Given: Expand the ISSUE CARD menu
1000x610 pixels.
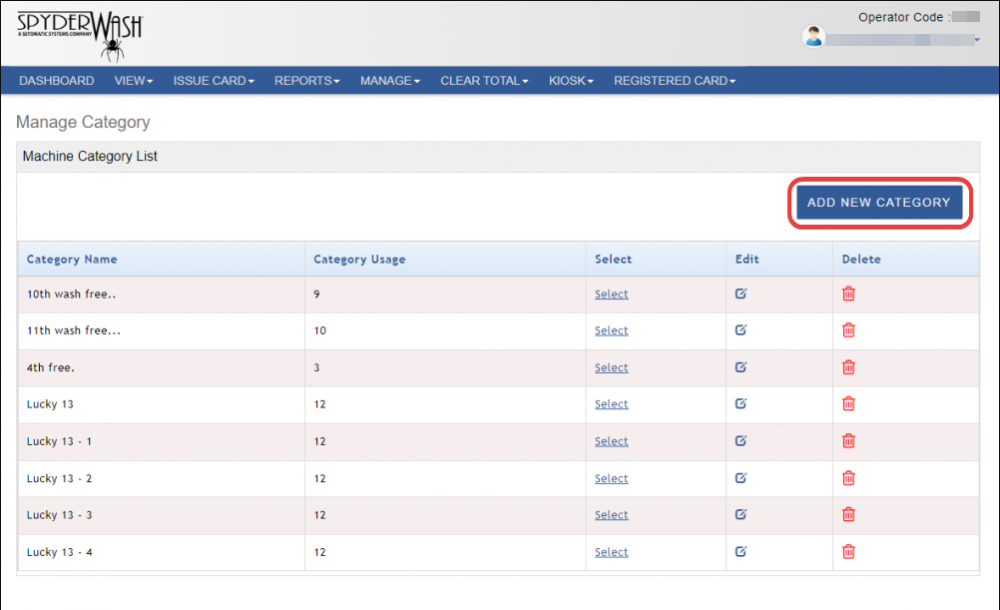Looking at the screenshot, I should click(x=214, y=80).
